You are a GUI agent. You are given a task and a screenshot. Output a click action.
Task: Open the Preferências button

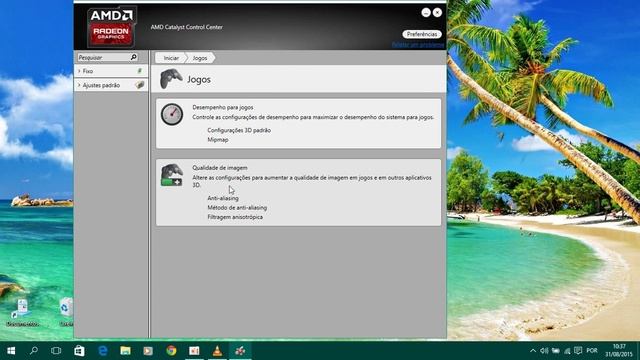pyautogui.click(x=422, y=34)
